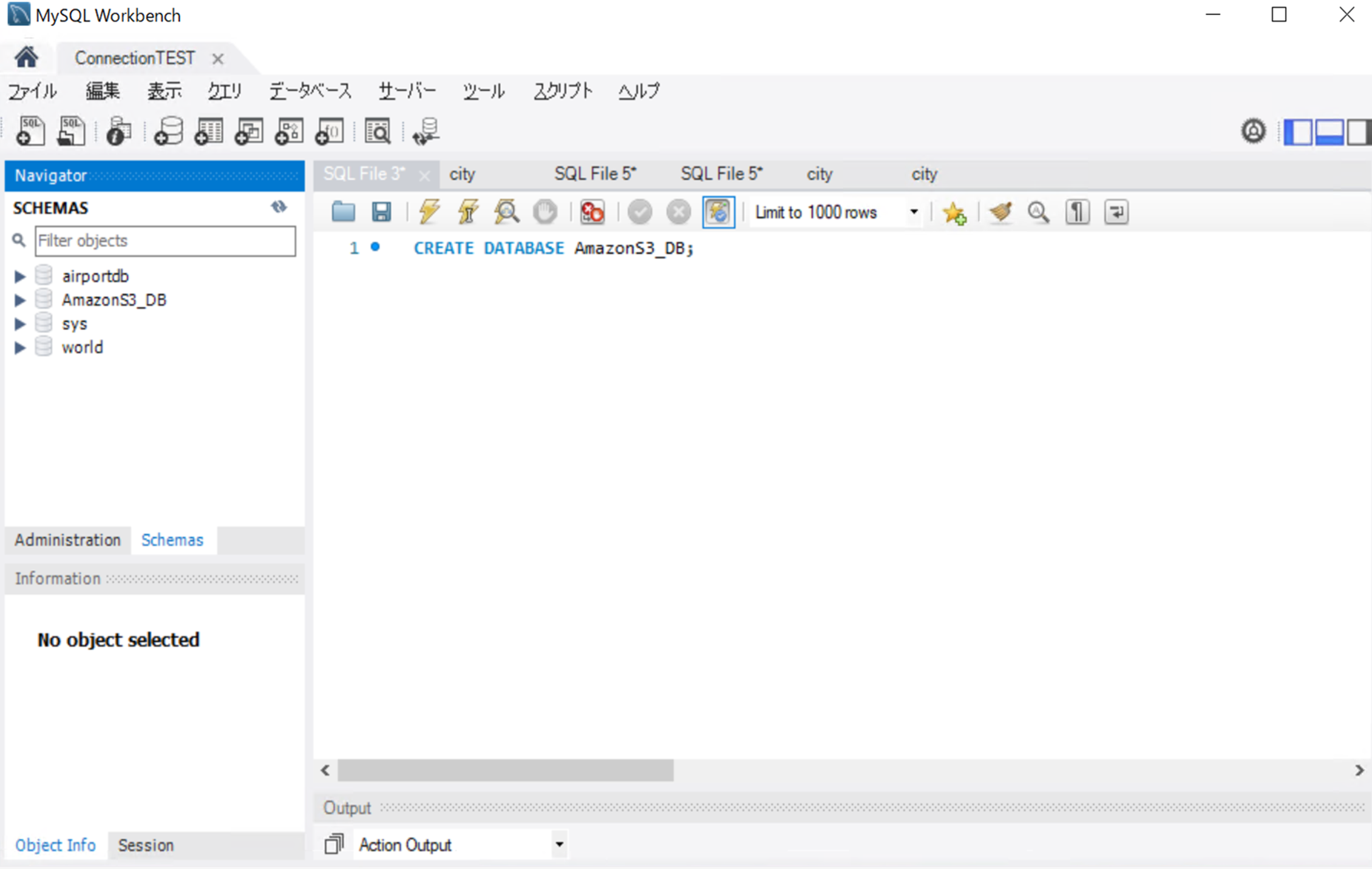Click line 1 statement marker dot

375,246
